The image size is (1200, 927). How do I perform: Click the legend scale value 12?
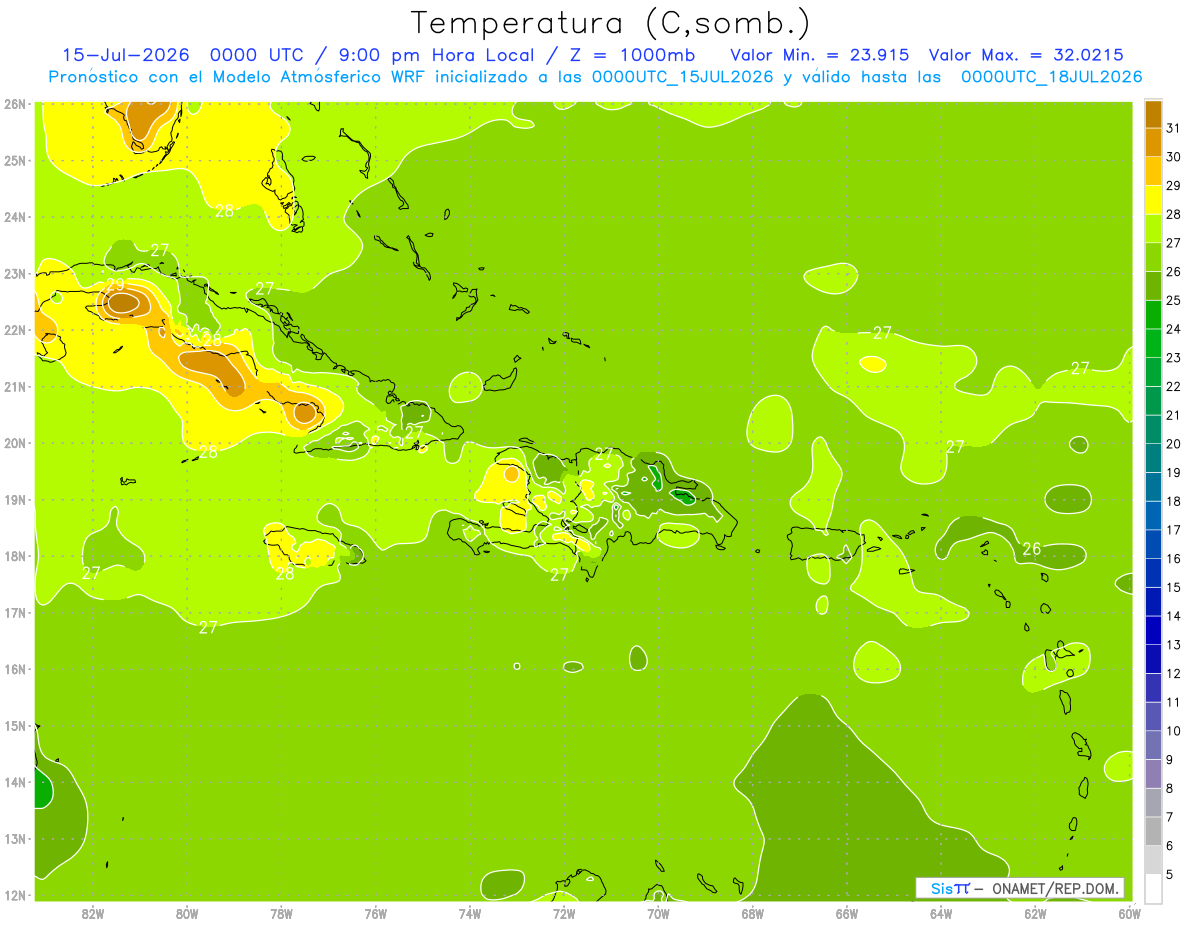(x=1173, y=673)
